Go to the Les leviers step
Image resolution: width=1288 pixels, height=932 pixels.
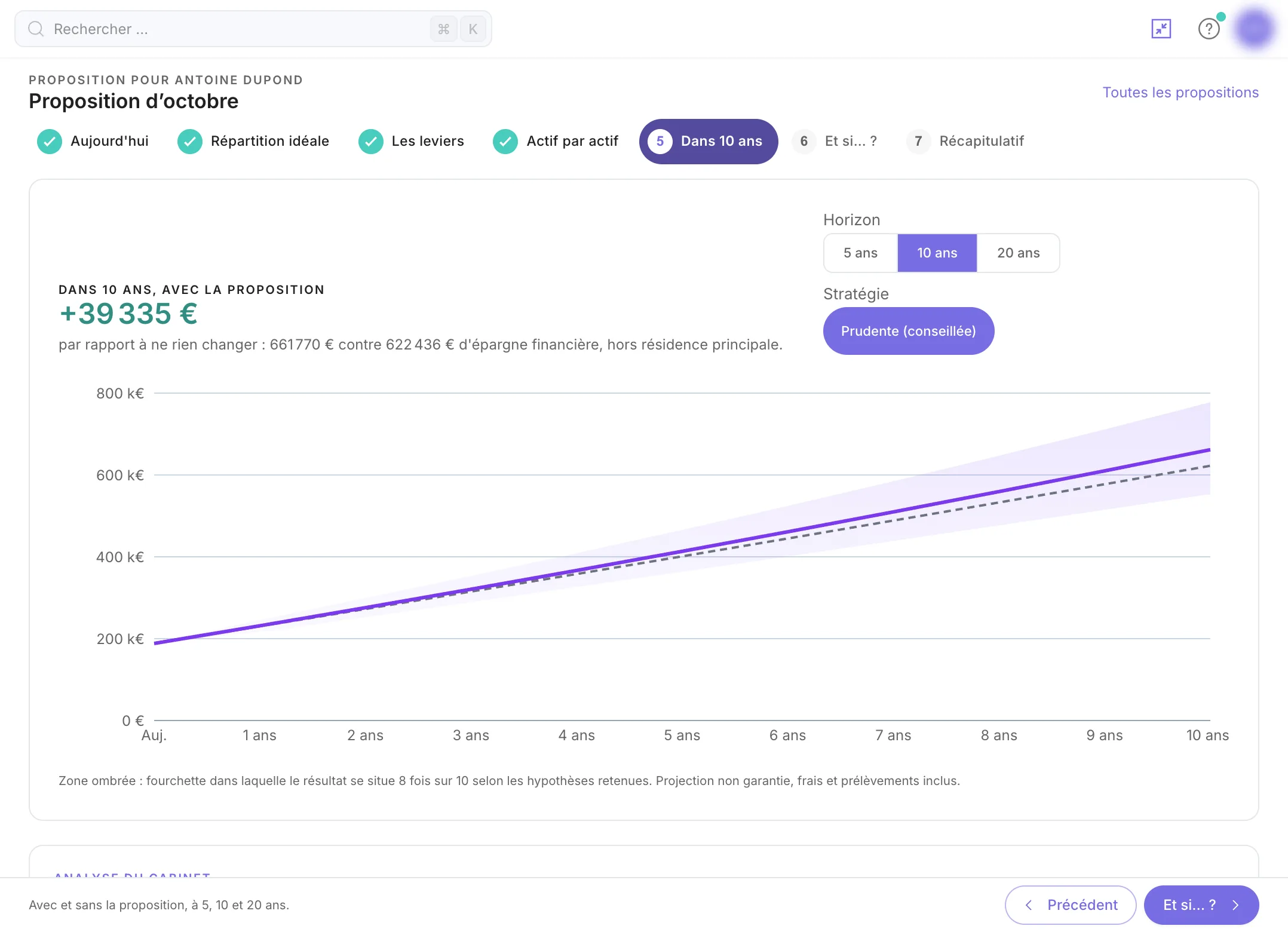pyautogui.click(x=411, y=142)
